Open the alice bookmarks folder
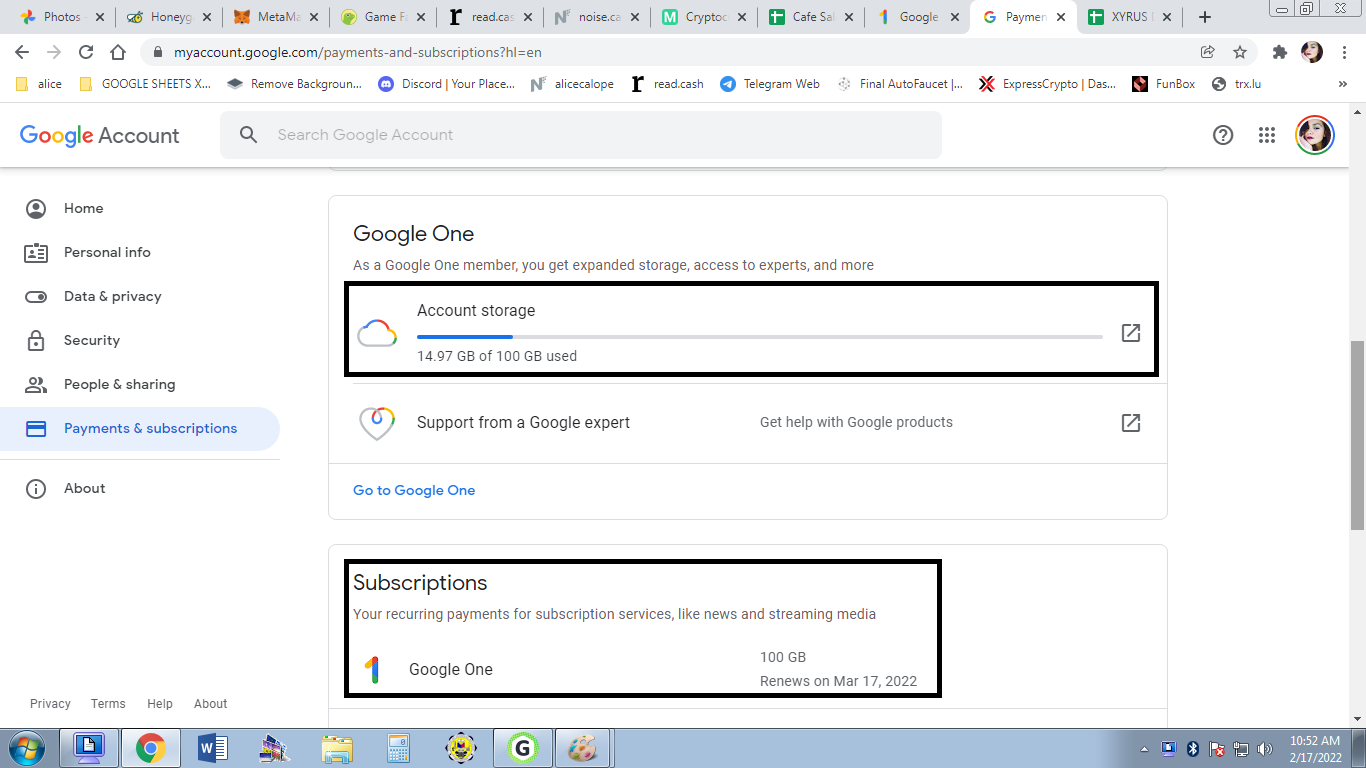Image resolution: width=1366 pixels, height=768 pixels. pyautogui.click(x=39, y=84)
